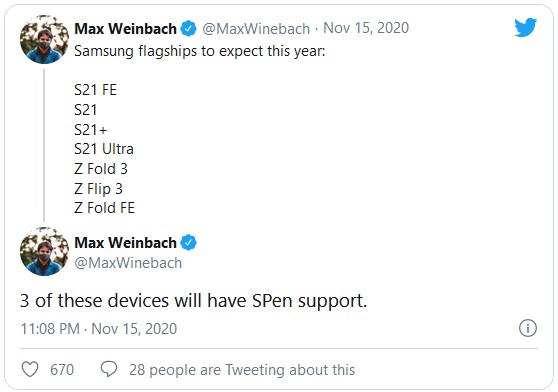The image size is (558, 392).
Task: Open the lower Max Weinbach display name
Action: (x=125, y=243)
